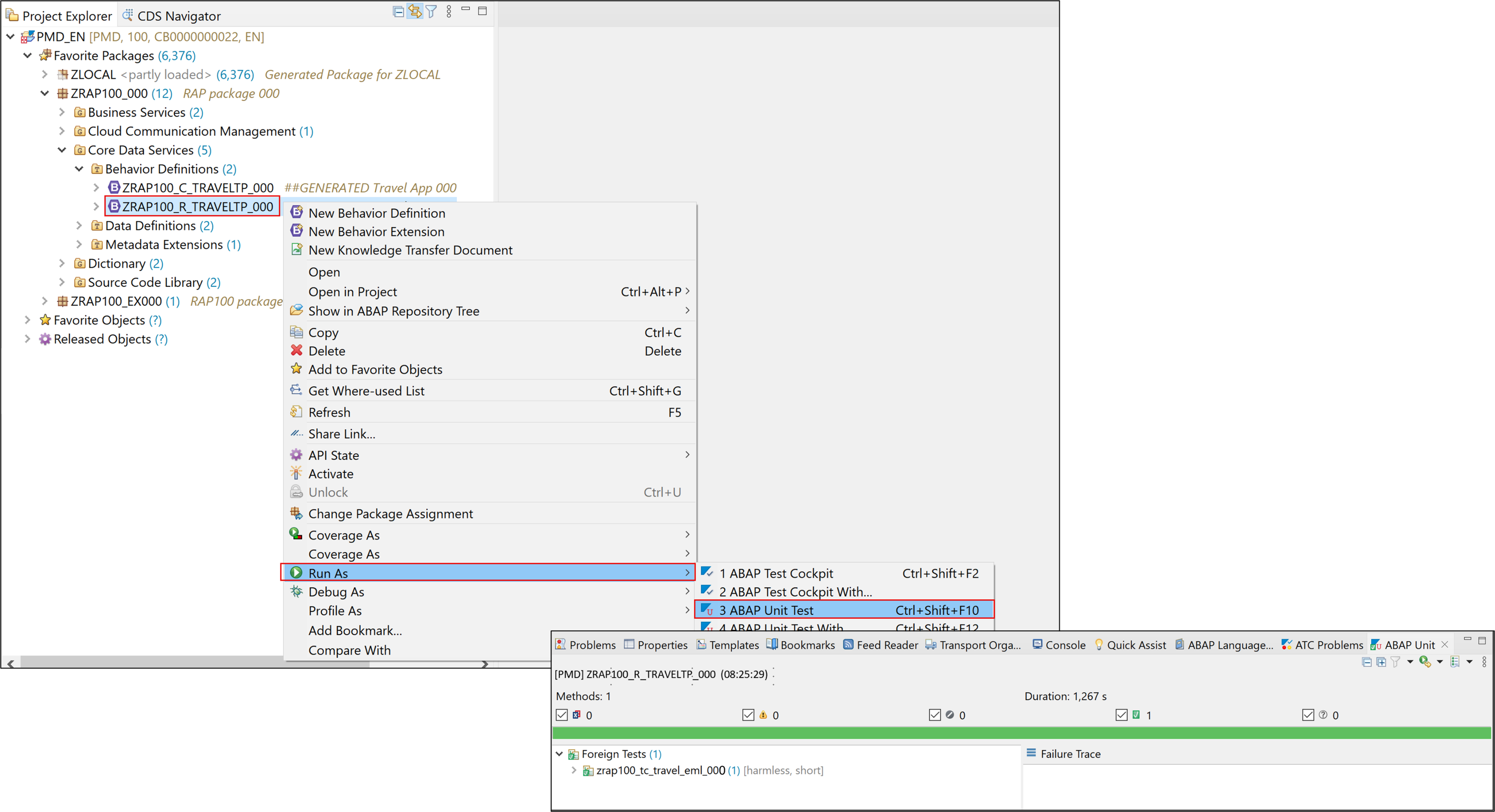Choose Refresh from the context menu

point(490,412)
